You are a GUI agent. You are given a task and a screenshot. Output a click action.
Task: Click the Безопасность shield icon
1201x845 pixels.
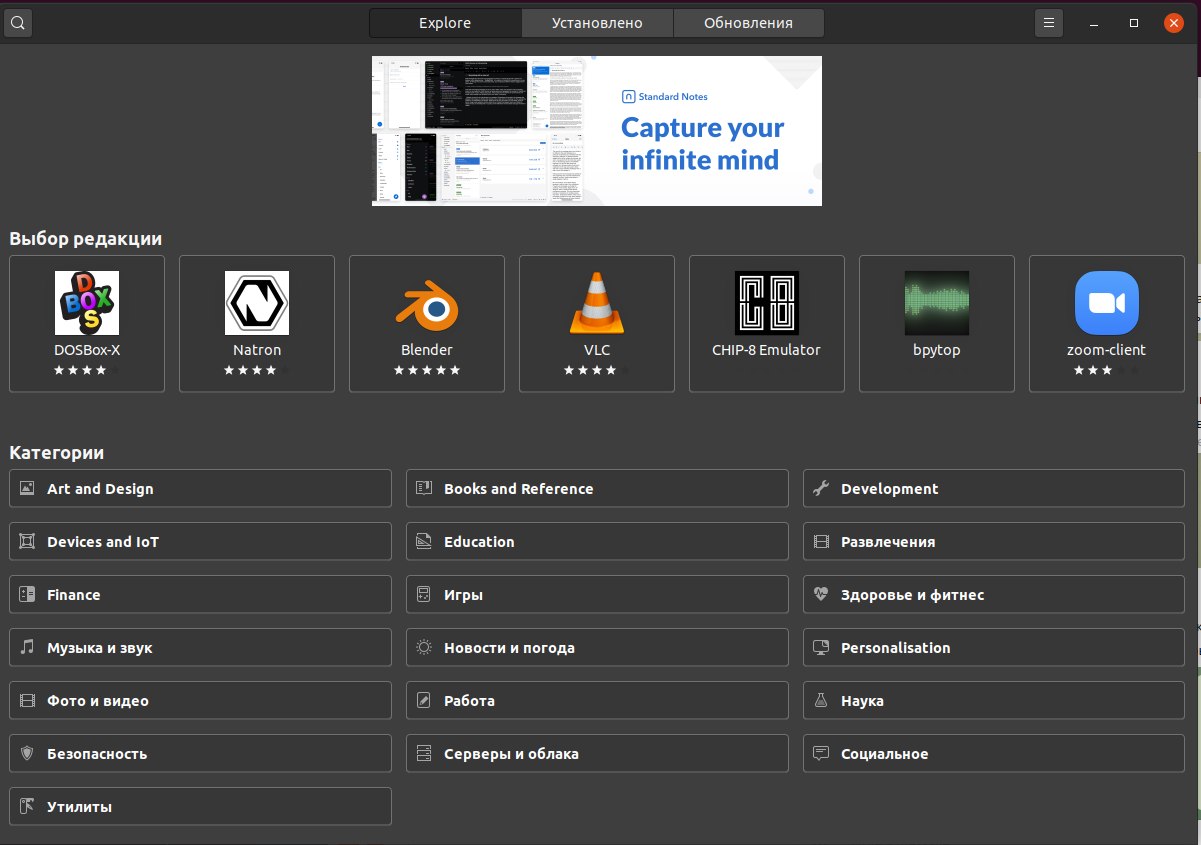pyautogui.click(x=27, y=754)
